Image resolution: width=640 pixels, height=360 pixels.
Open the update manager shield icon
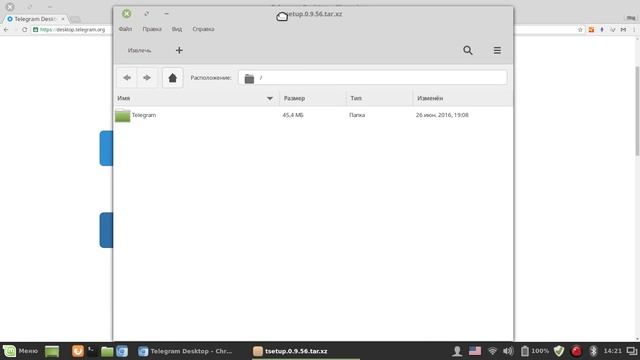pos(559,351)
